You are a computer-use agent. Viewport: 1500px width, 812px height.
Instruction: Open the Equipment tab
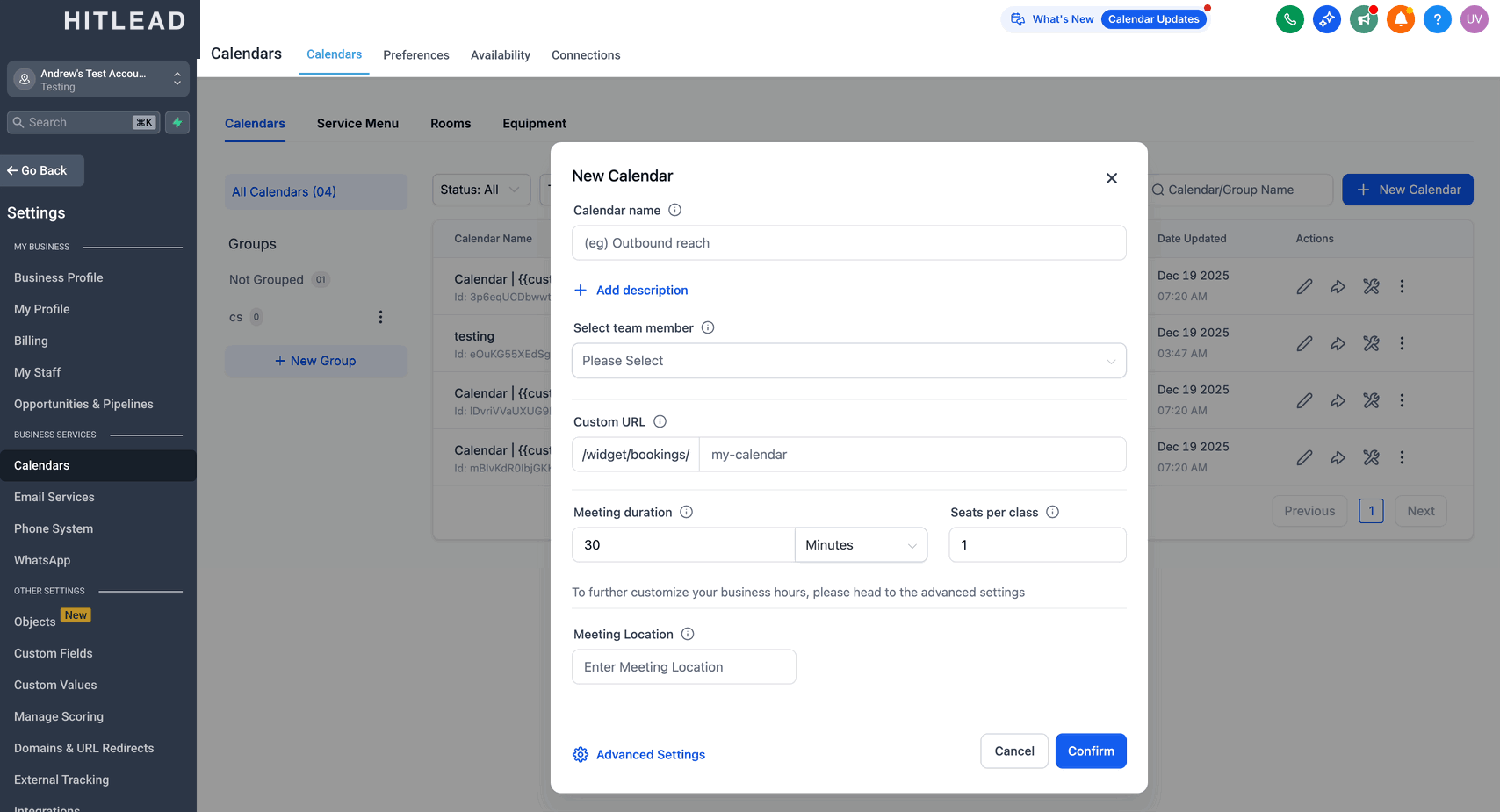(x=534, y=124)
